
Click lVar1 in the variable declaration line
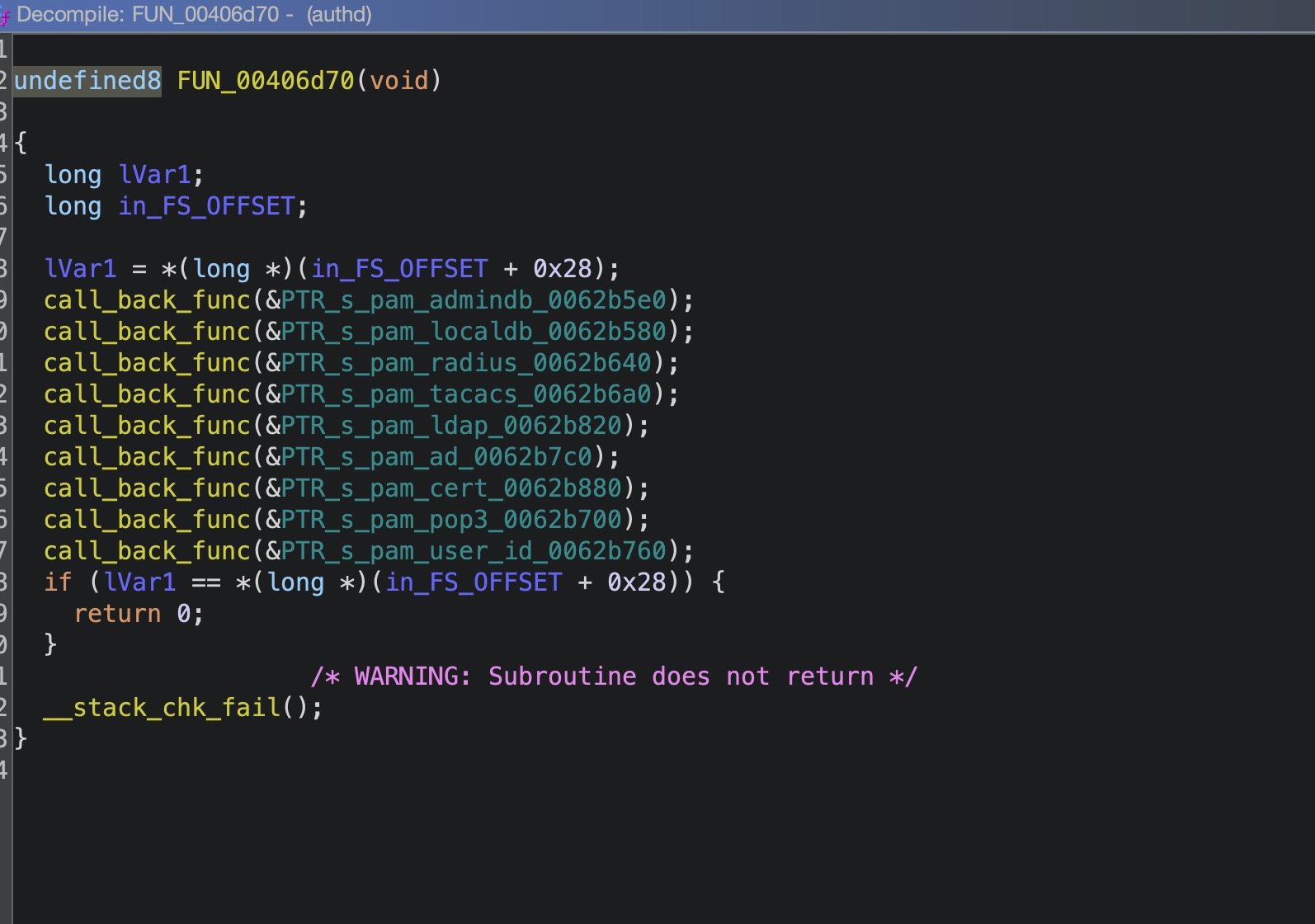(154, 175)
